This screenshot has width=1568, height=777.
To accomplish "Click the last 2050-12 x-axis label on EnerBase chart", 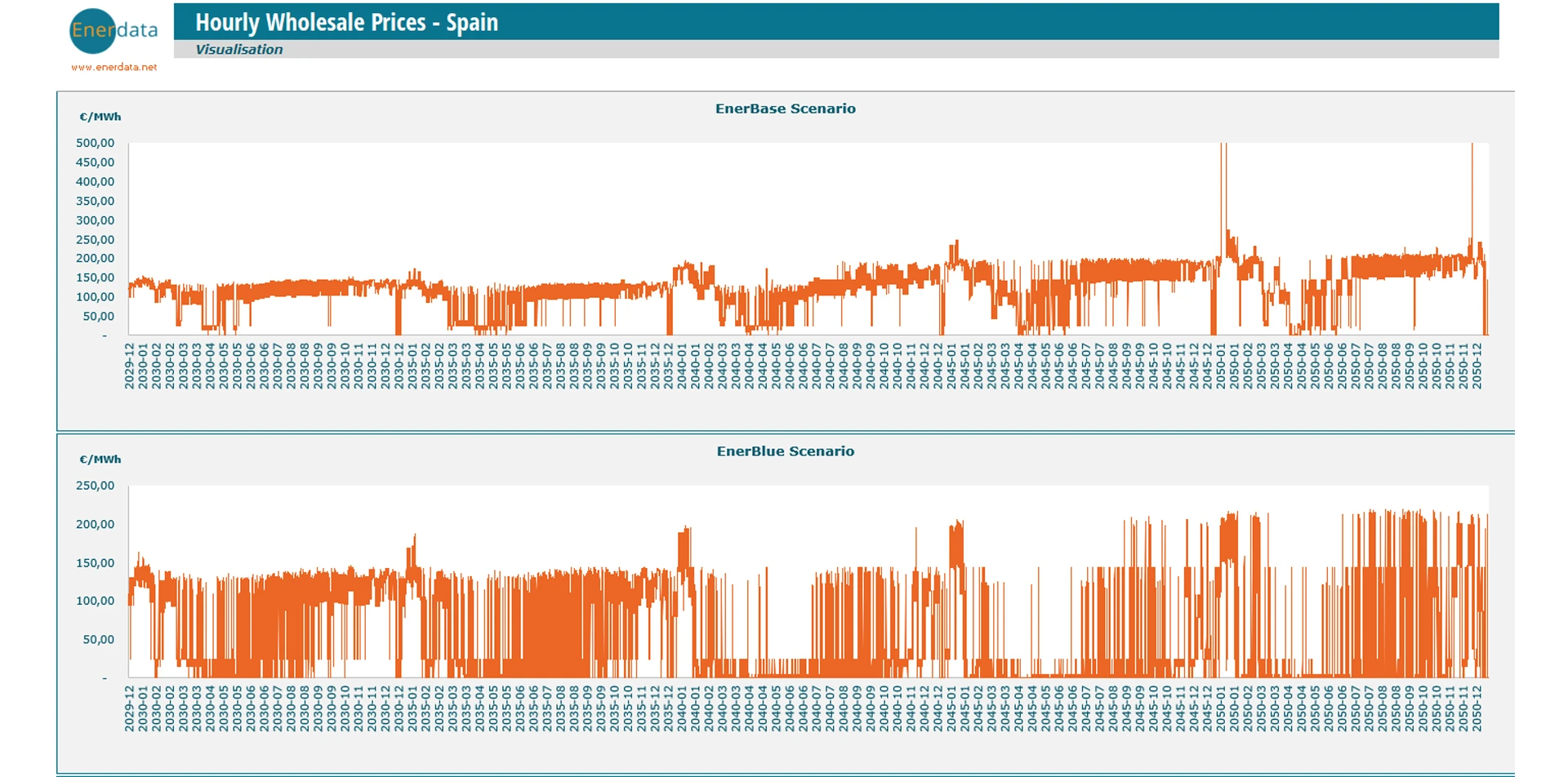I will [1477, 366].
